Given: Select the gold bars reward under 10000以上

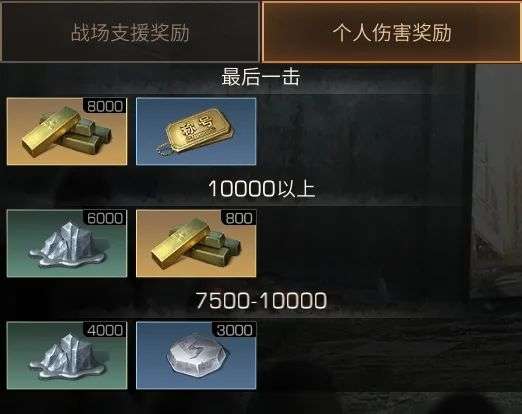Looking at the screenshot, I should point(196,243).
